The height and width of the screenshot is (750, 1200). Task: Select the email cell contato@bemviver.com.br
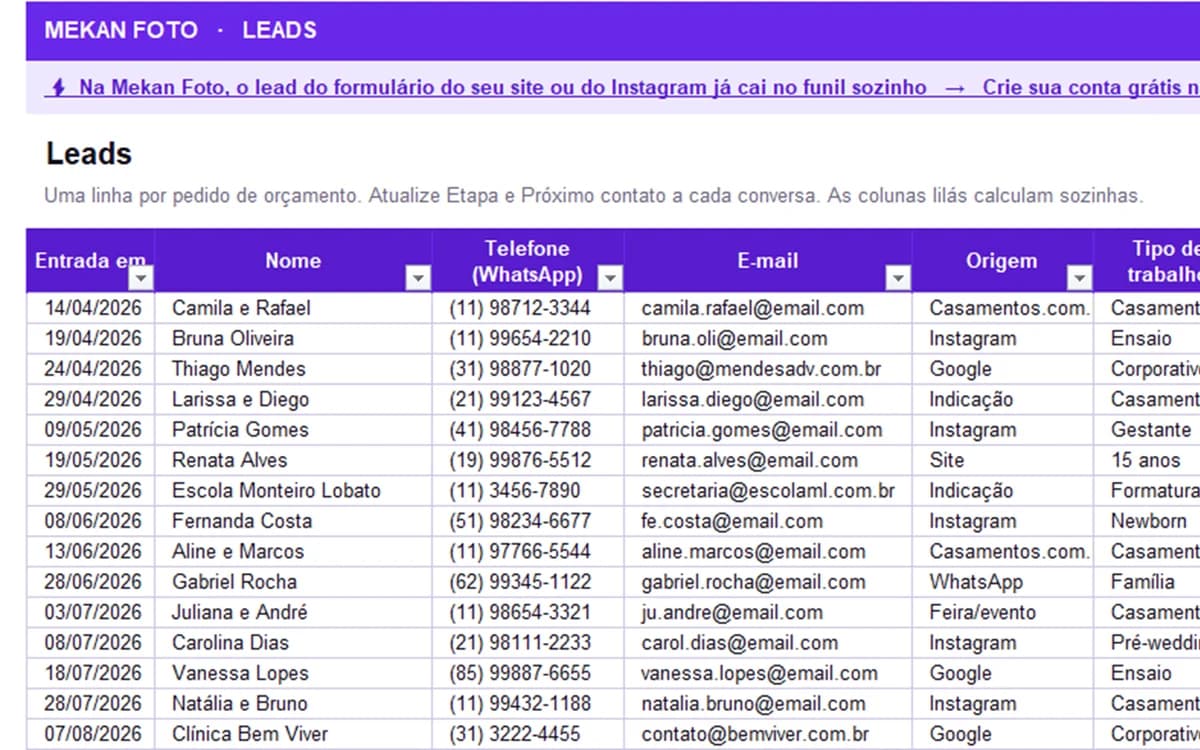click(767, 734)
